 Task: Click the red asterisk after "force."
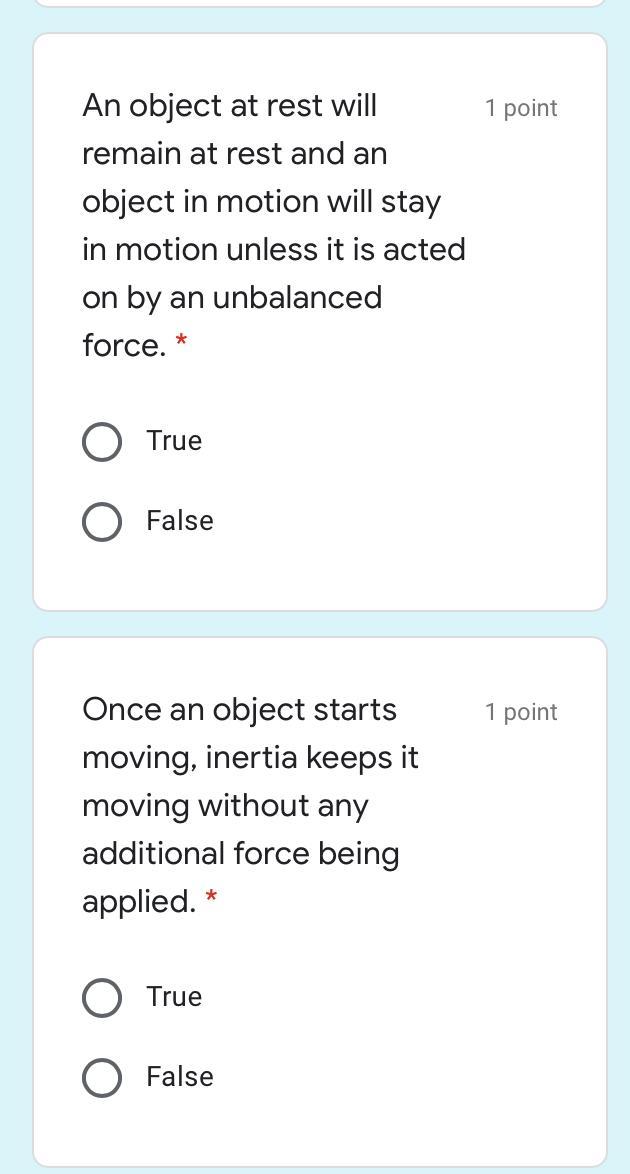[181, 343]
